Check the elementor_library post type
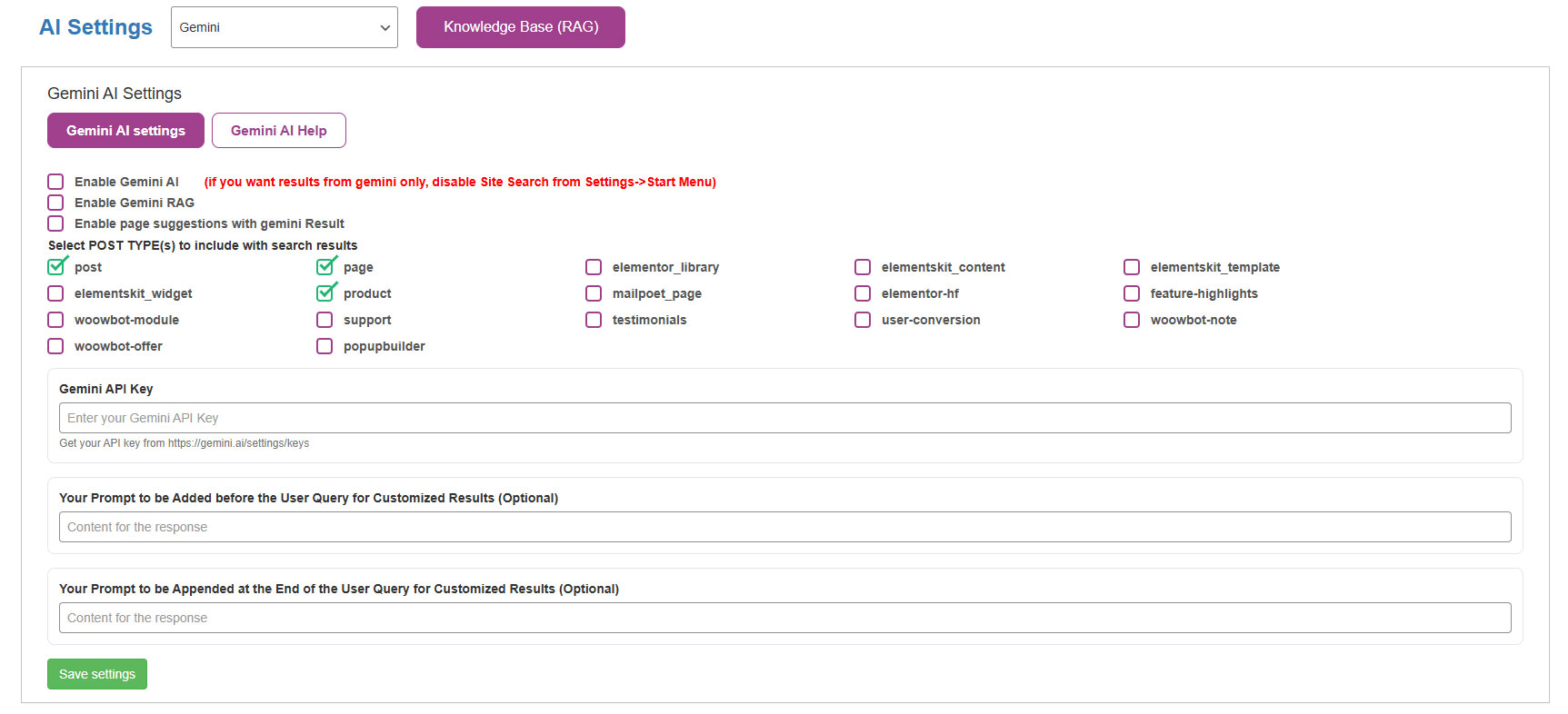Viewport: 1568px width, 714px height. pos(594,267)
